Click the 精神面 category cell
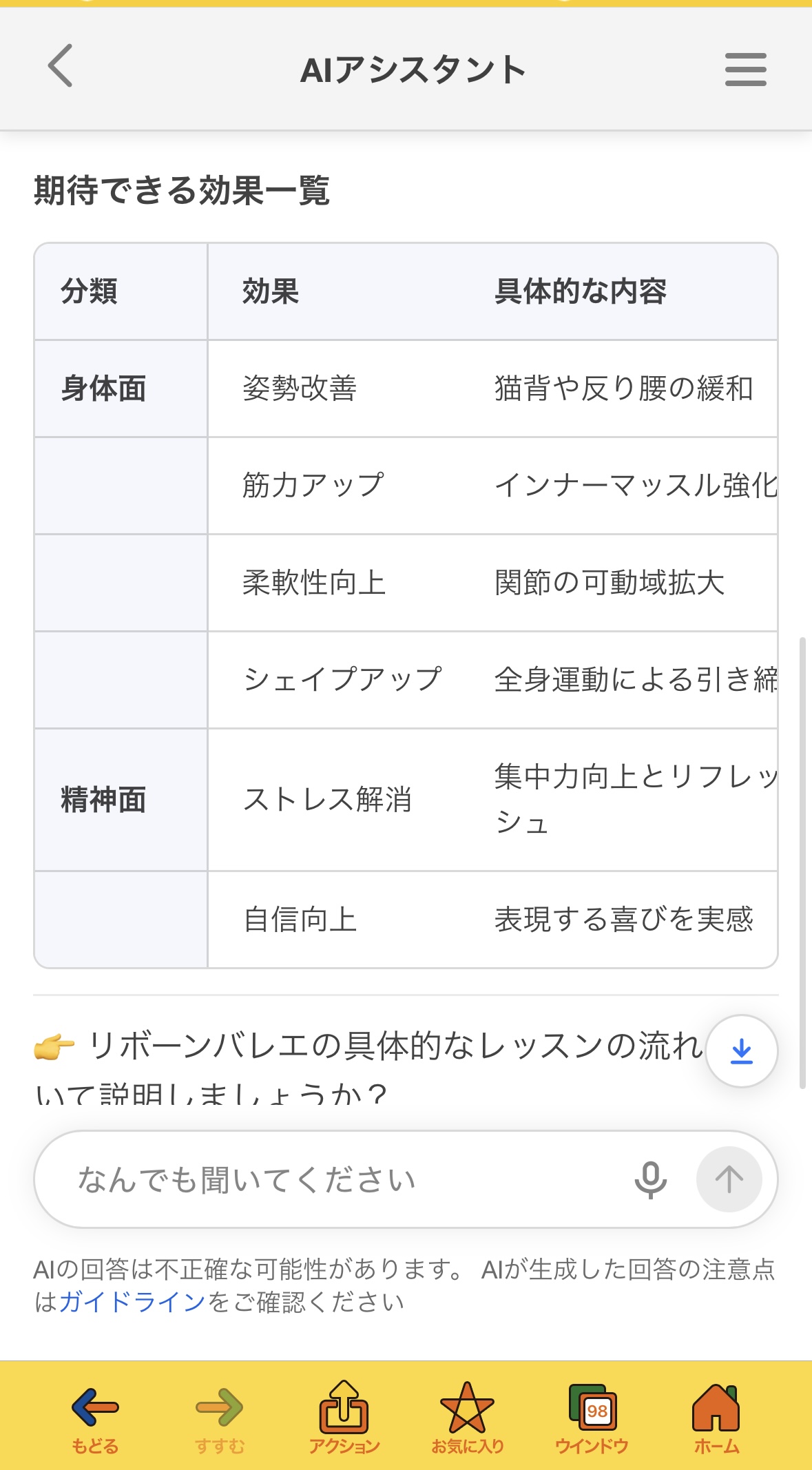 [103, 800]
